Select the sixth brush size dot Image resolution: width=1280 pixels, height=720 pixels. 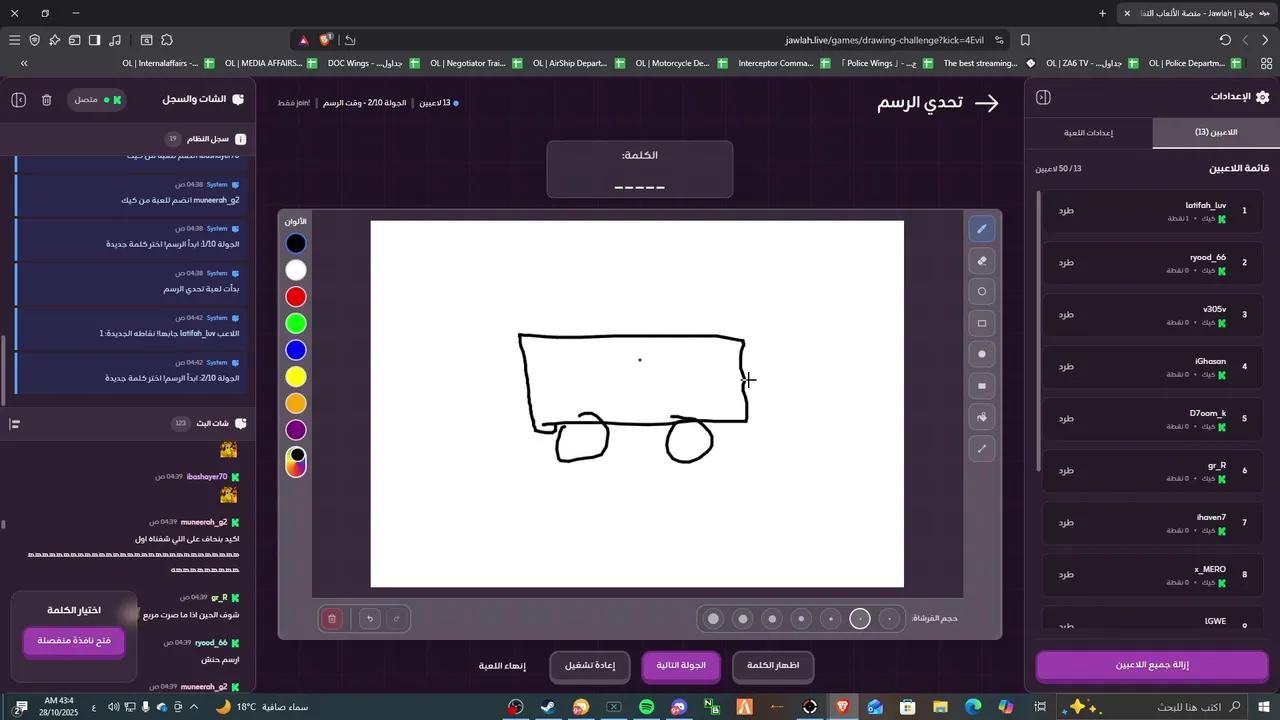pyautogui.click(x=742, y=619)
